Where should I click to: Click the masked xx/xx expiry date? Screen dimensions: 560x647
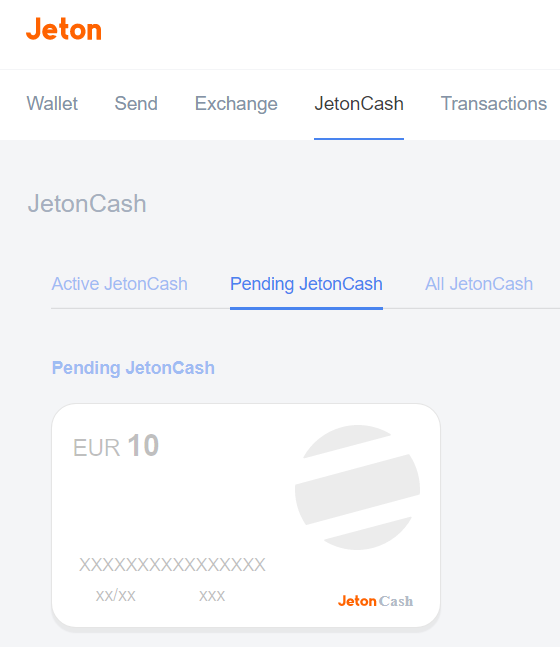(116, 595)
